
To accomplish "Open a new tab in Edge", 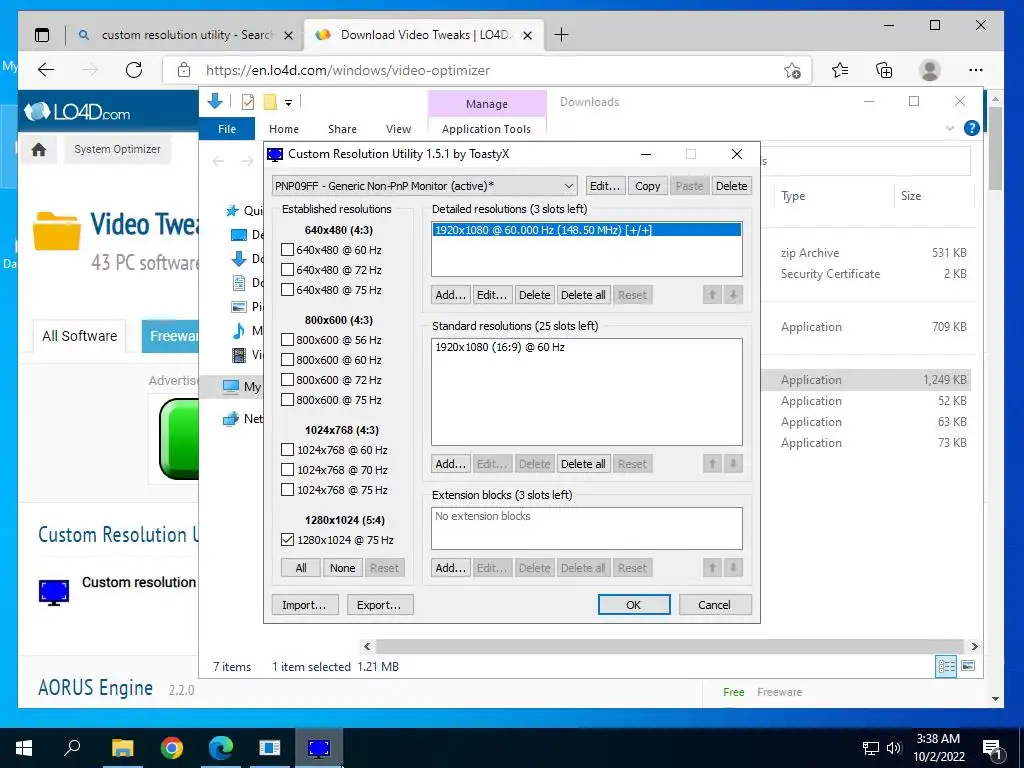I will [x=561, y=35].
